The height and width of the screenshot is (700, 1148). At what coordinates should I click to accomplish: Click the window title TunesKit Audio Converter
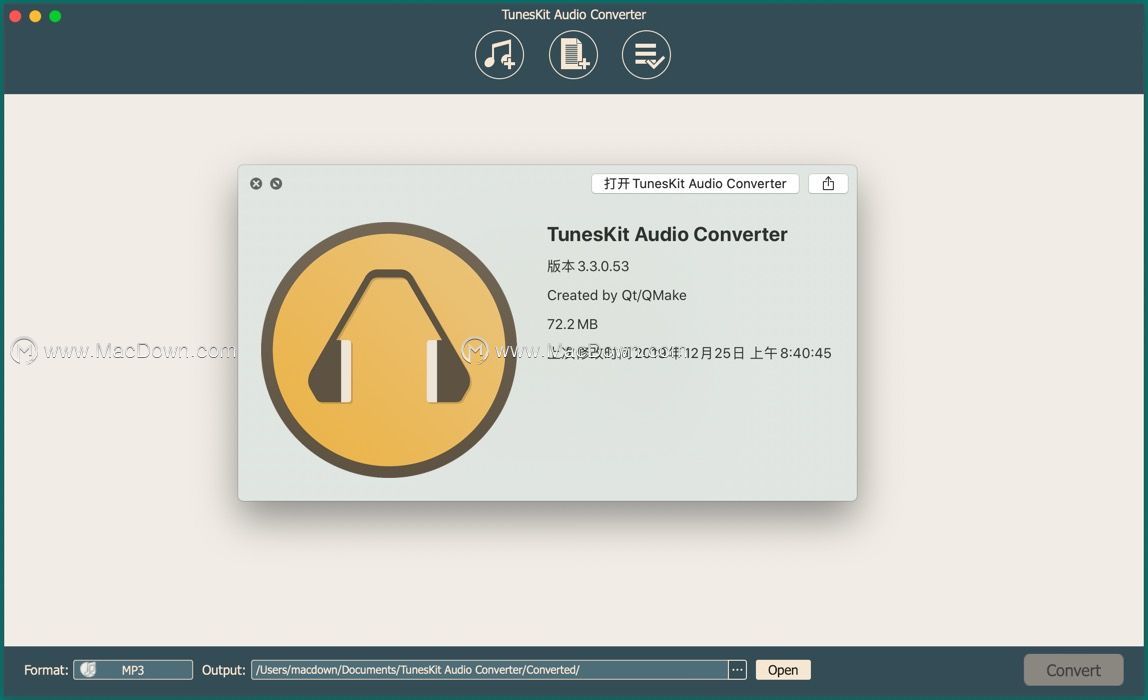pos(574,15)
